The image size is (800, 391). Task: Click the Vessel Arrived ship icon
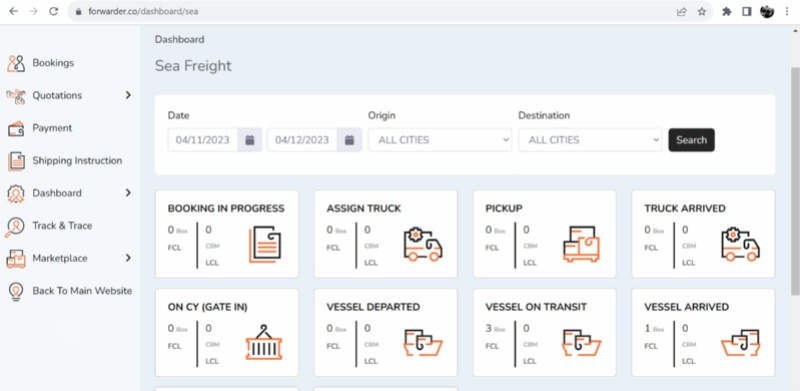click(x=741, y=343)
